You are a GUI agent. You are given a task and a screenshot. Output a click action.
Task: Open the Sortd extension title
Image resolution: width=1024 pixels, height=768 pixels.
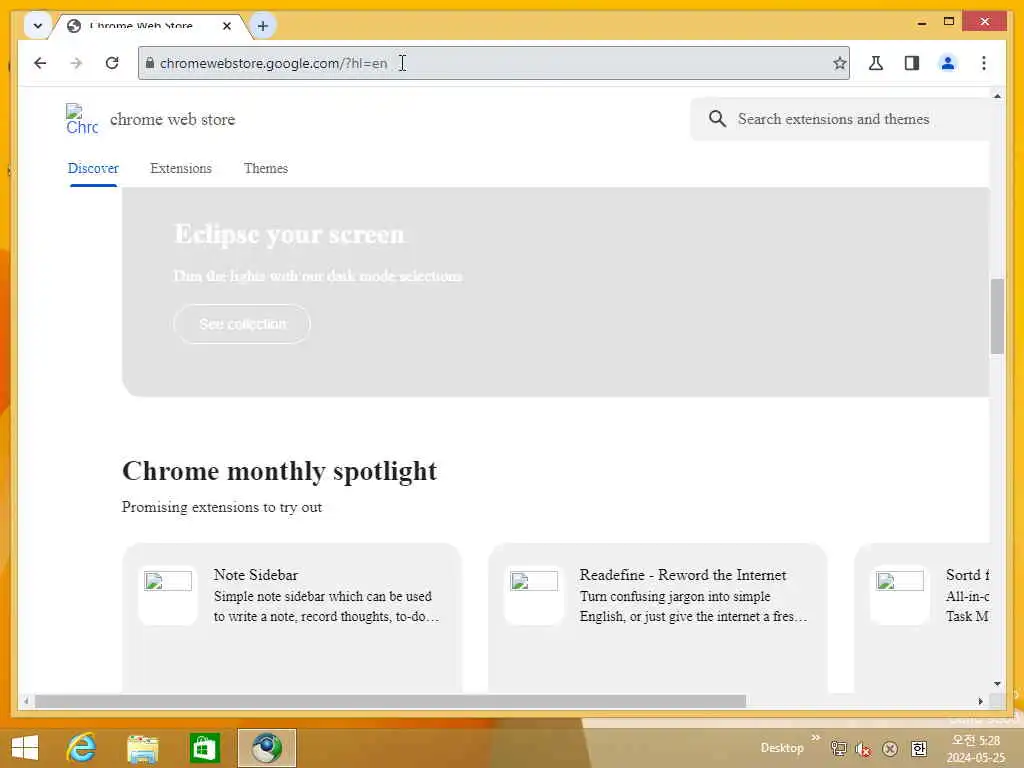click(967, 575)
